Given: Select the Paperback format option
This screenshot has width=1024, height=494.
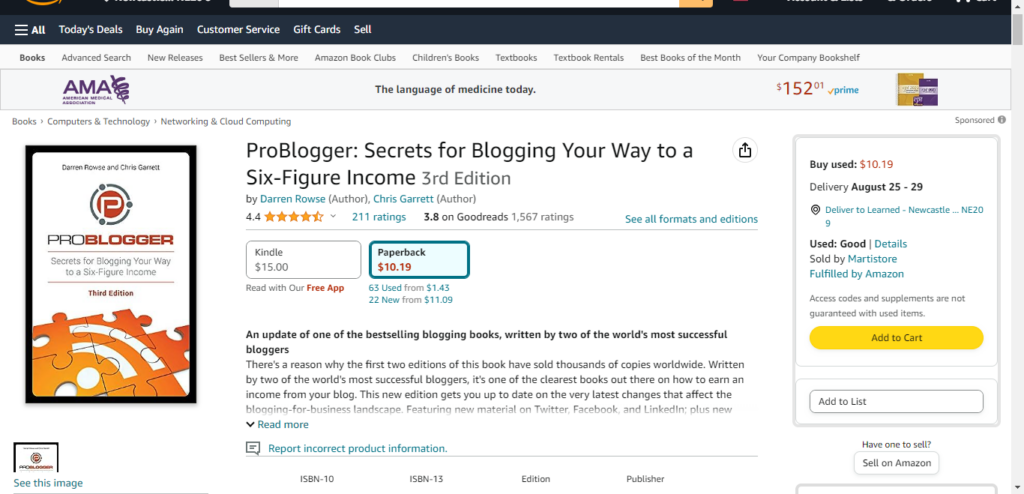Looking at the screenshot, I should click(418, 260).
